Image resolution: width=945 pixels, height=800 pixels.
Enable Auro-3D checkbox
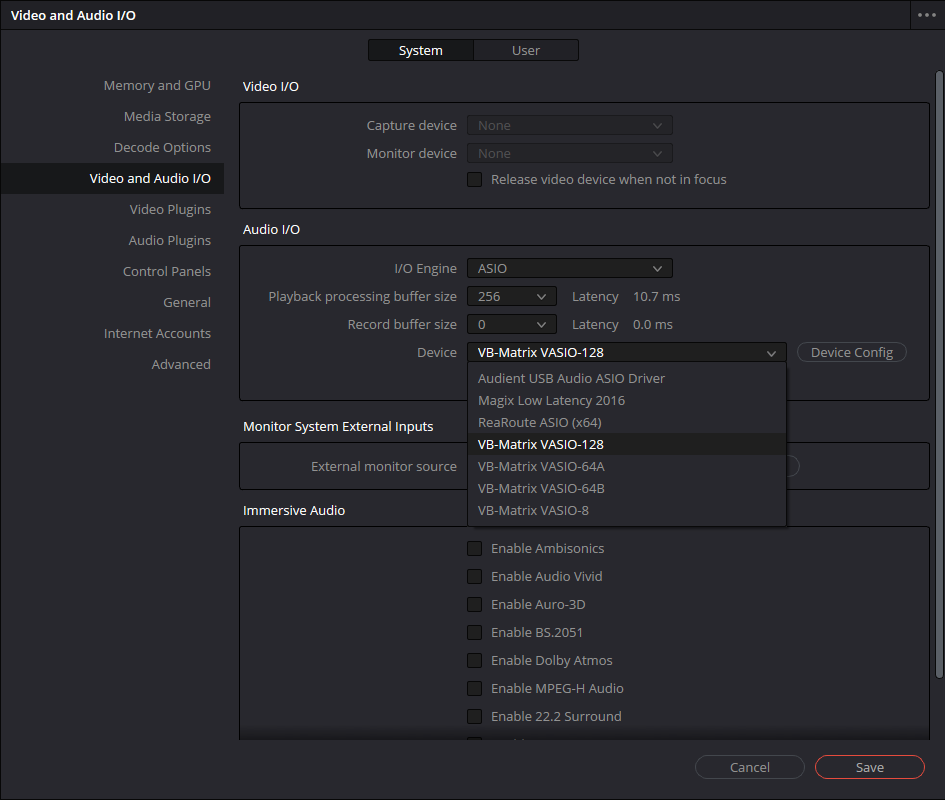point(474,605)
